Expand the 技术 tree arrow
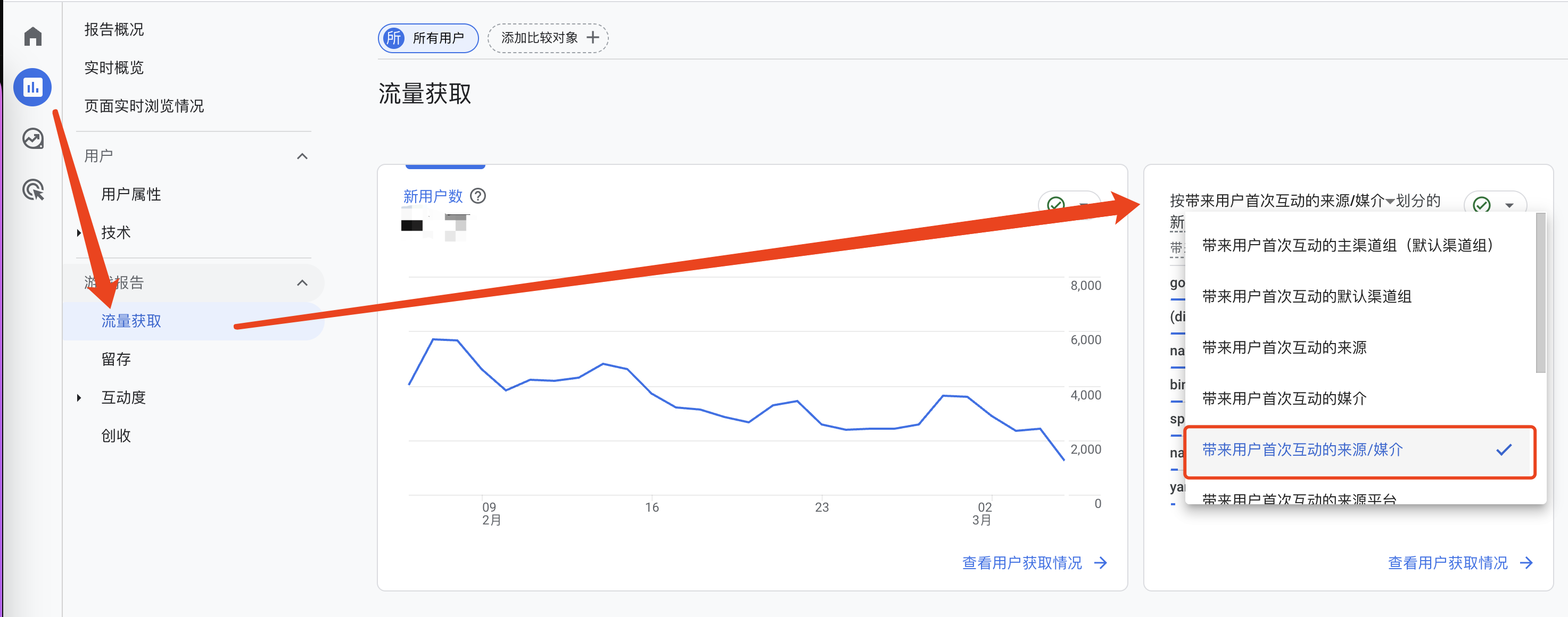1568x617 pixels. coord(79,232)
